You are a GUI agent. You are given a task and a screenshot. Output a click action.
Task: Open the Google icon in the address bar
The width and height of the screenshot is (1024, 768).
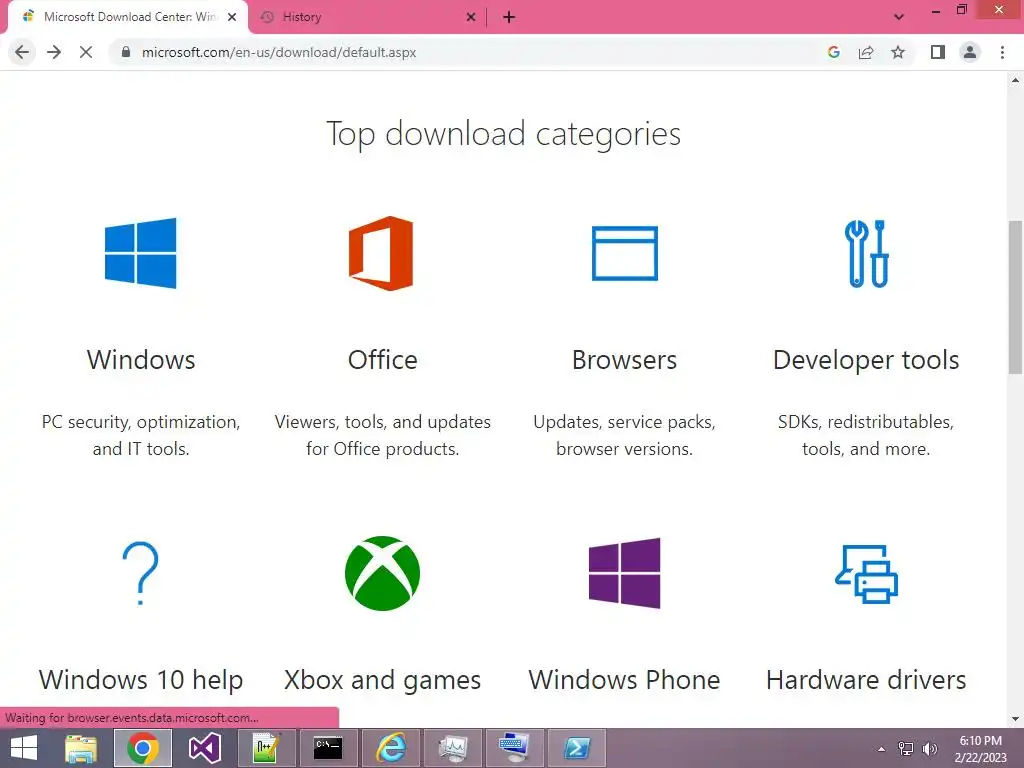click(x=833, y=52)
